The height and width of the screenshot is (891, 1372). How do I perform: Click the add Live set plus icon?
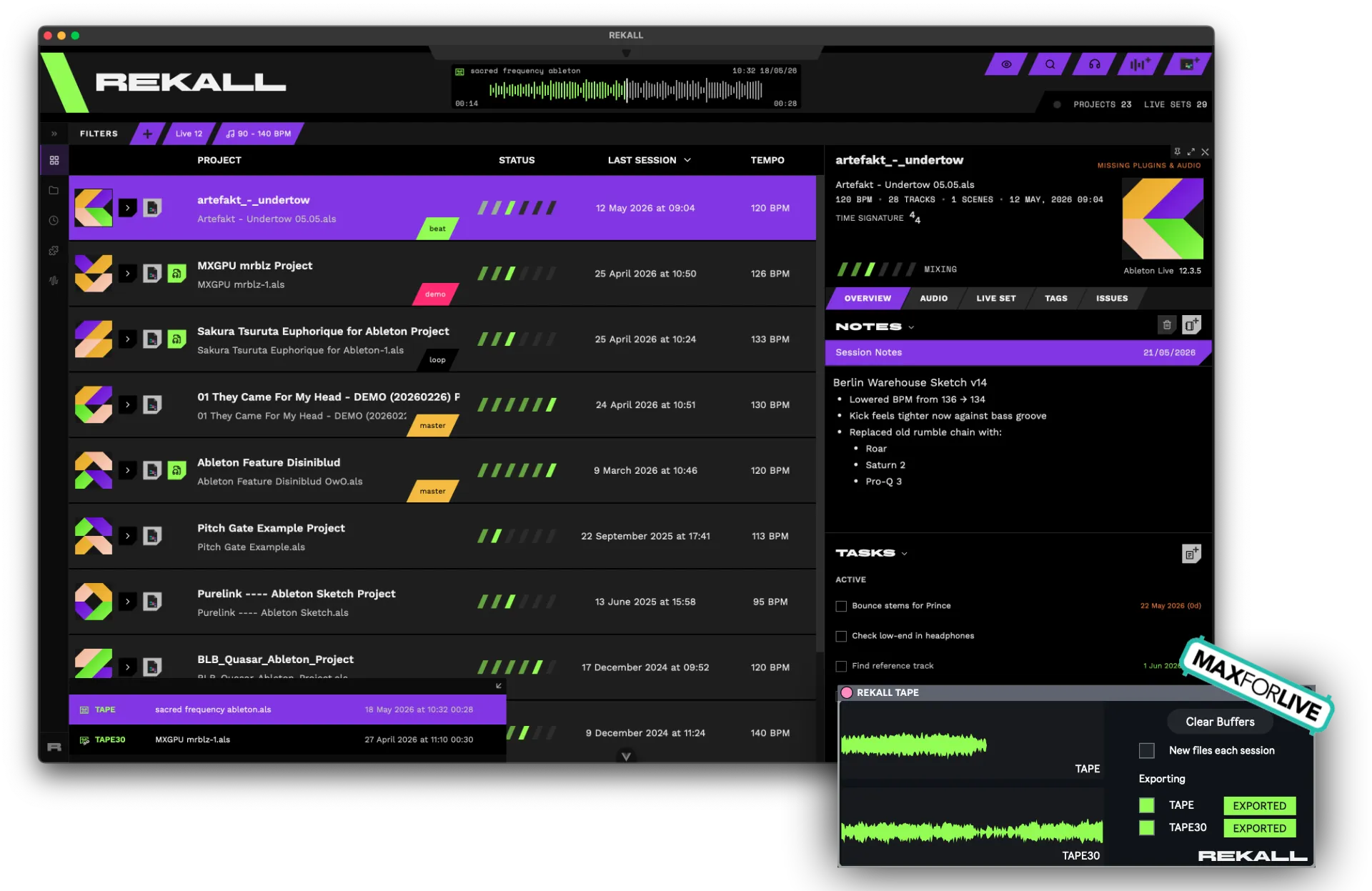tap(1188, 64)
